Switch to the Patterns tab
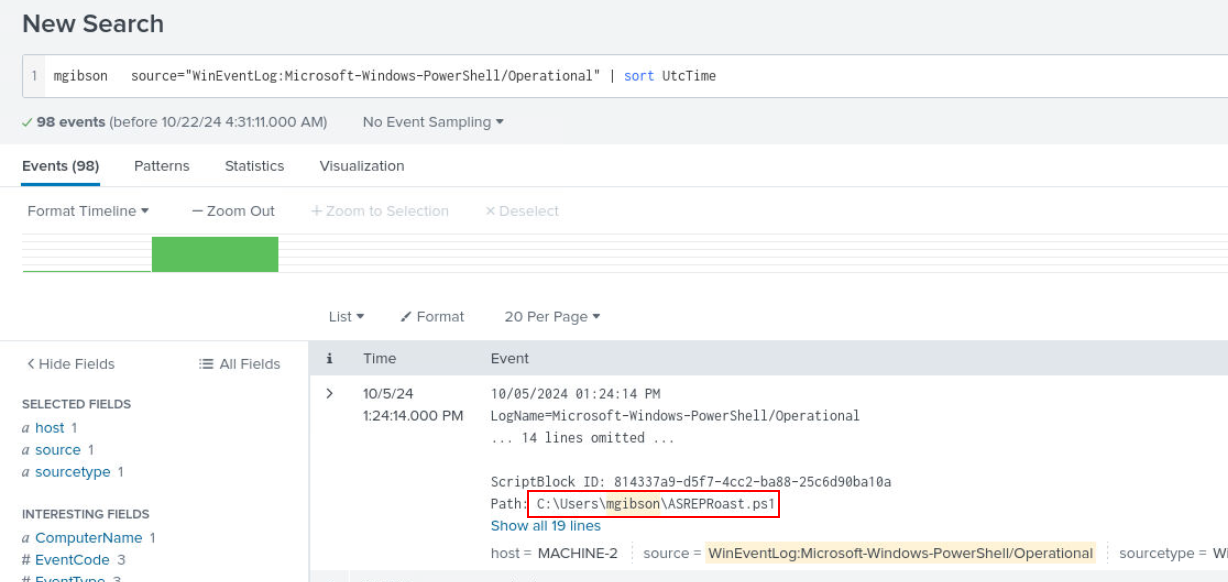 coord(161,166)
